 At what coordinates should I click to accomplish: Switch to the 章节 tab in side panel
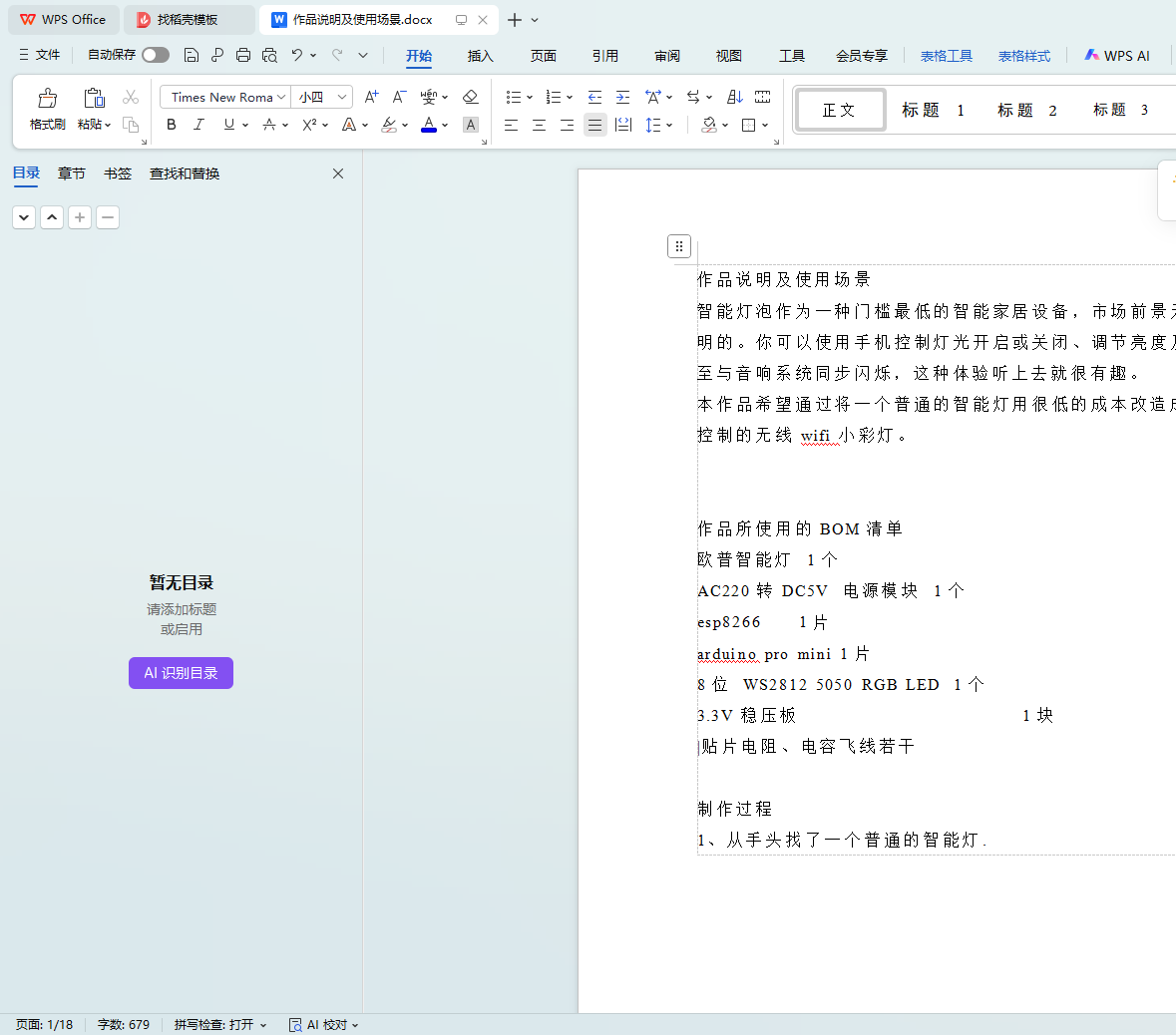[71, 173]
